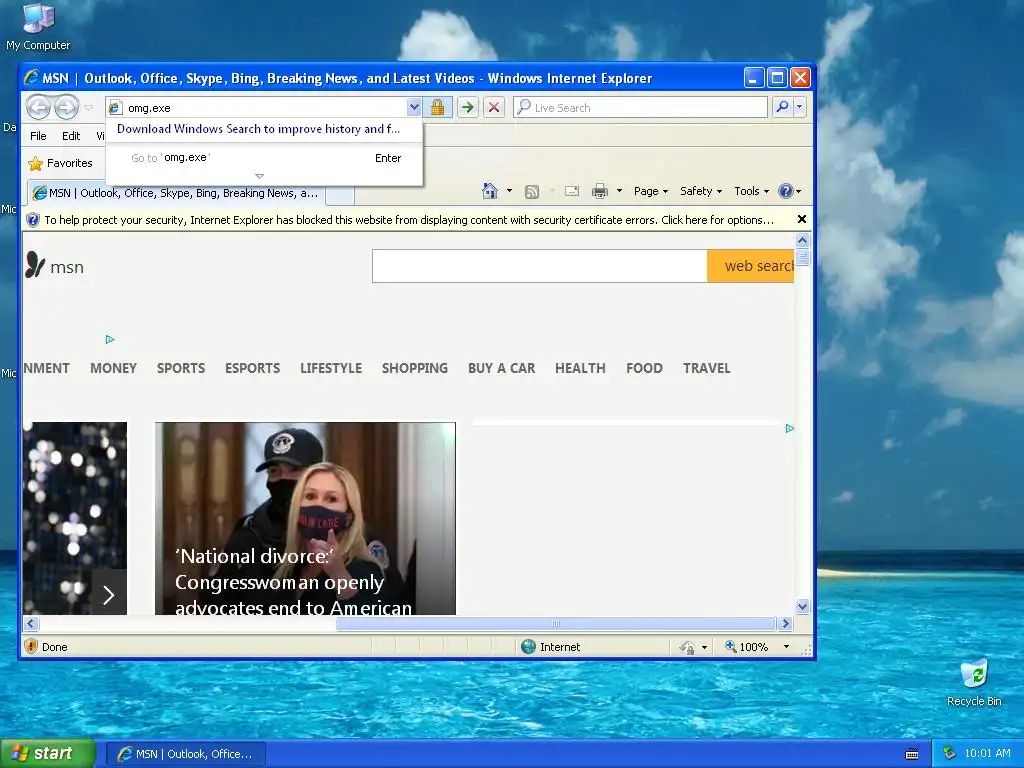This screenshot has width=1024, height=768.
Task: Open the 'National divorce' news story
Action: pyautogui.click(x=306, y=519)
